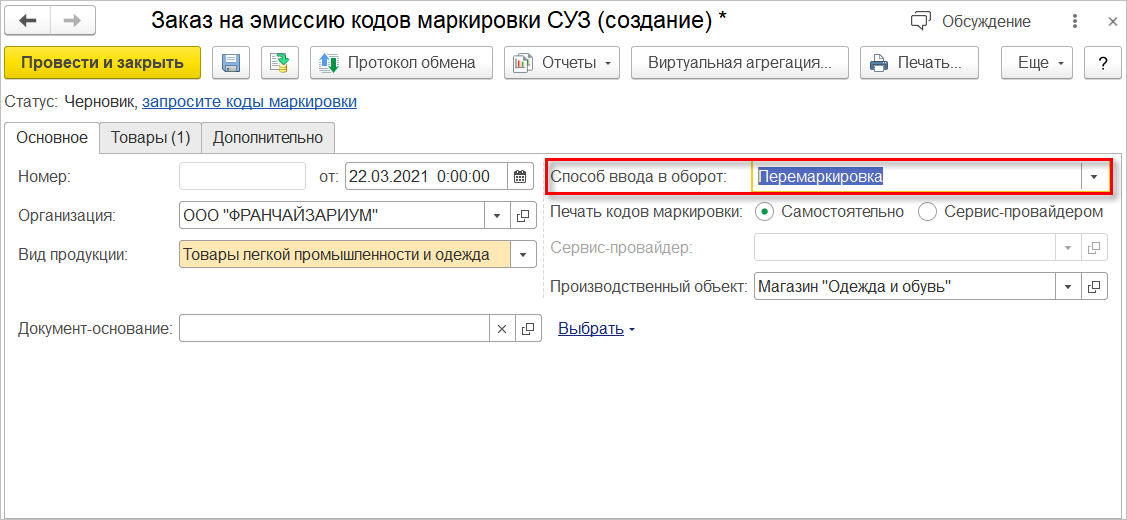Open the Еще menu
The width and height of the screenshot is (1127, 520).
[1037, 63]
